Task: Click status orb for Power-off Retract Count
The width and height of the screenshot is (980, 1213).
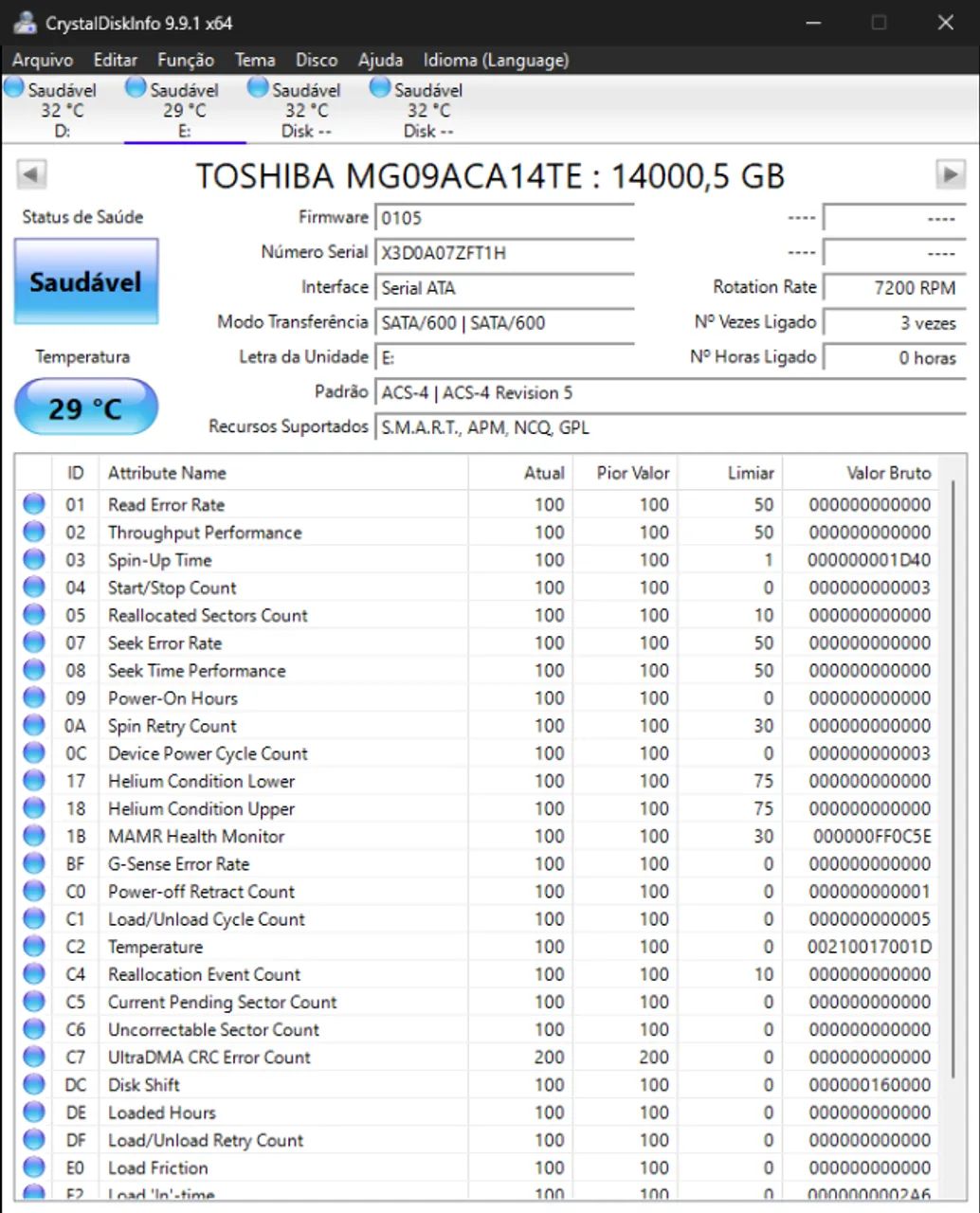Action: coord(34,891)
